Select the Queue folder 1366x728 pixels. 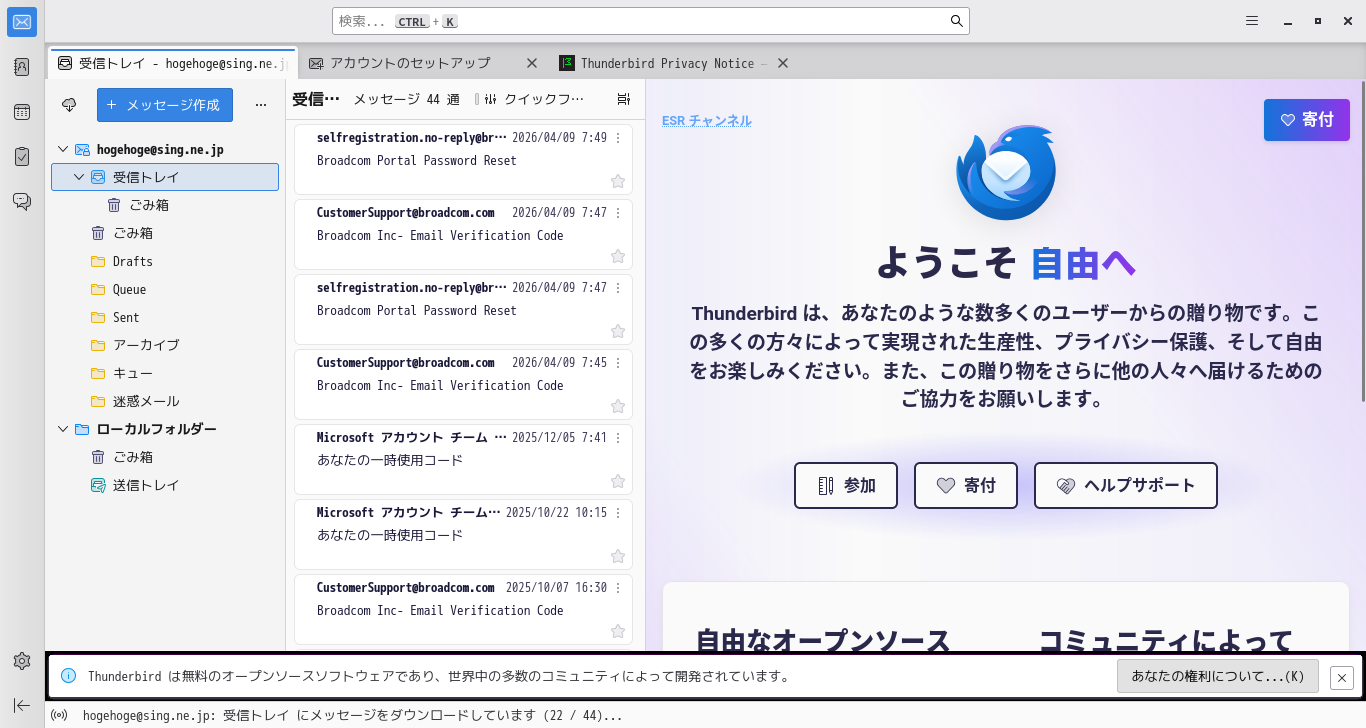pos(165,289)
